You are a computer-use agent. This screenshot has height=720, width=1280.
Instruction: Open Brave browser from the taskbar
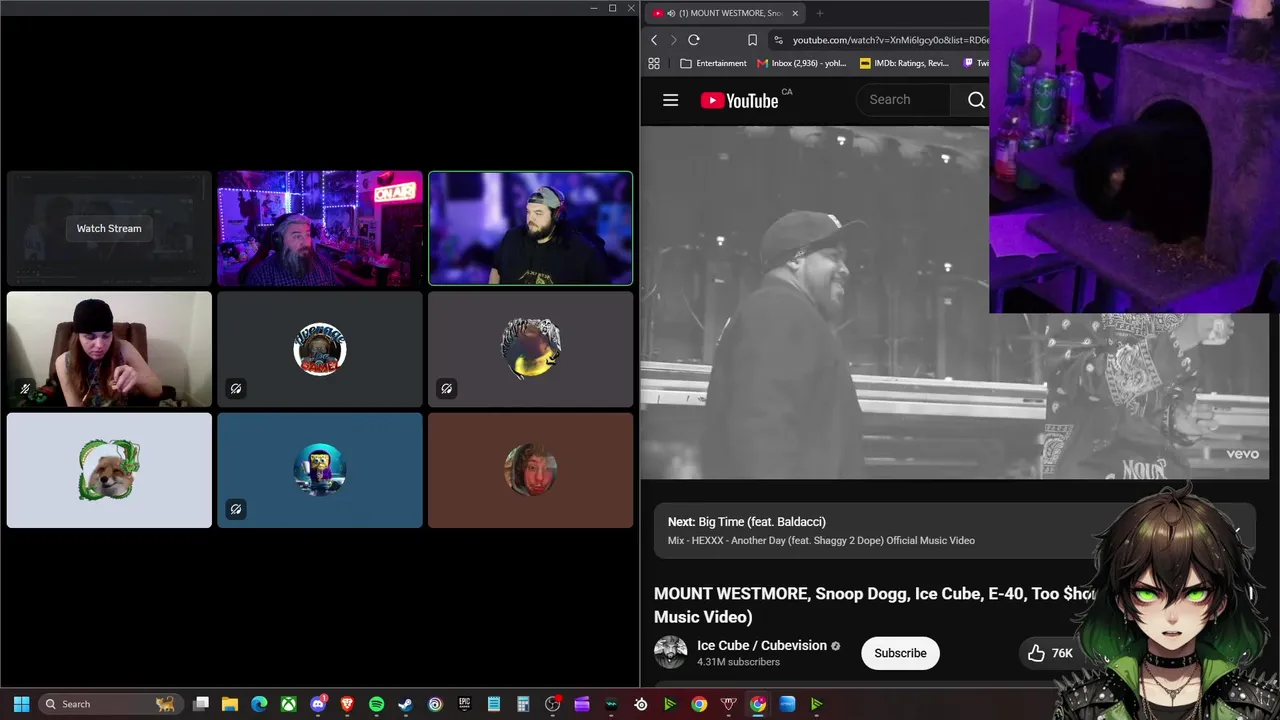[347, 704]
